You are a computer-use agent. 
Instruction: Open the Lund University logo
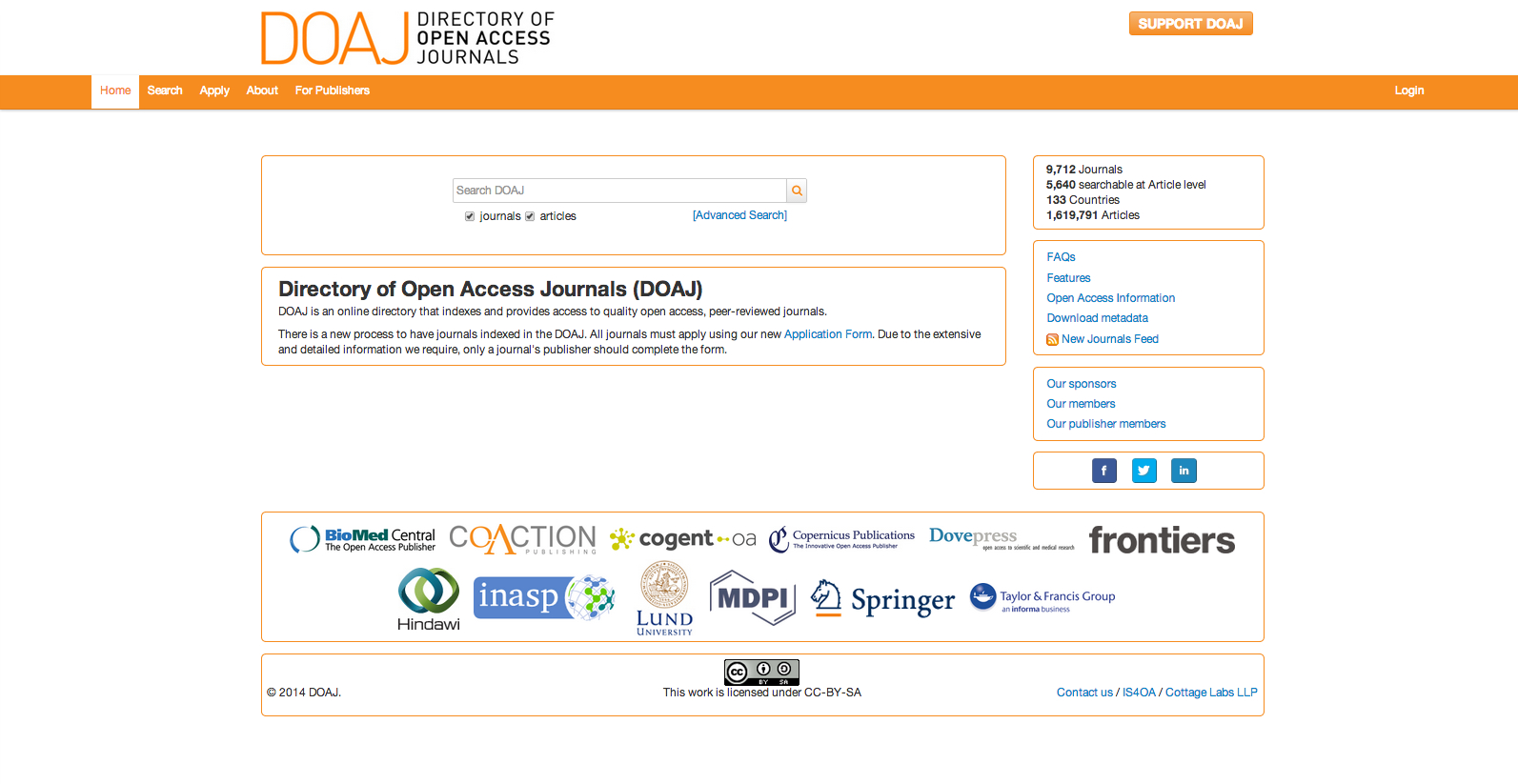pos(664,598)
